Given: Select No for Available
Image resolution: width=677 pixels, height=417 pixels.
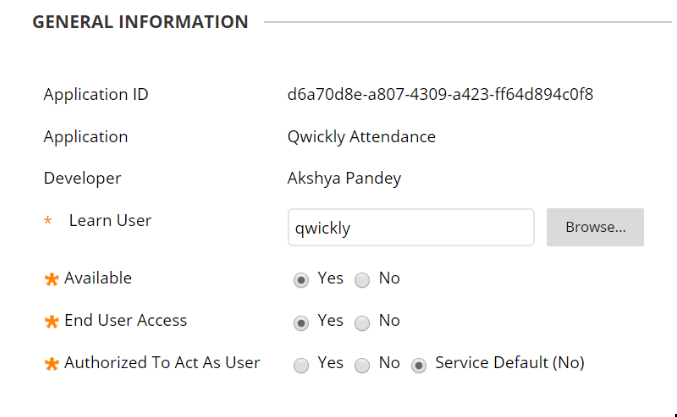Looking at the screenshot, I should coord(362,280).
